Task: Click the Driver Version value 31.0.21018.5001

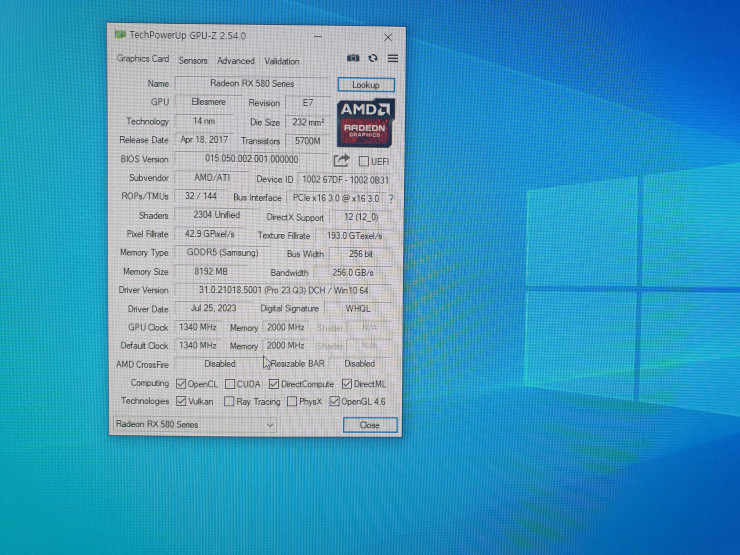Action: pos(283,290)
